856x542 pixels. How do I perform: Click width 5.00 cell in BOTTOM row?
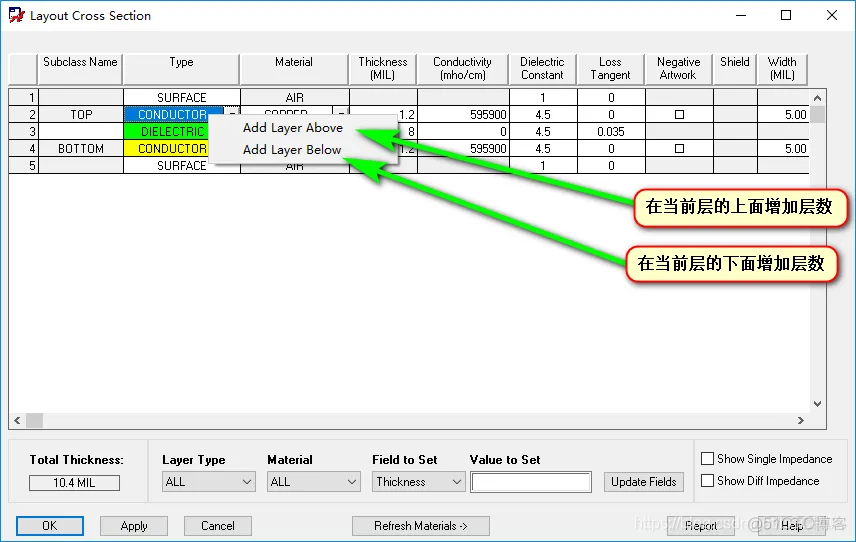click(x=783, y=148)
